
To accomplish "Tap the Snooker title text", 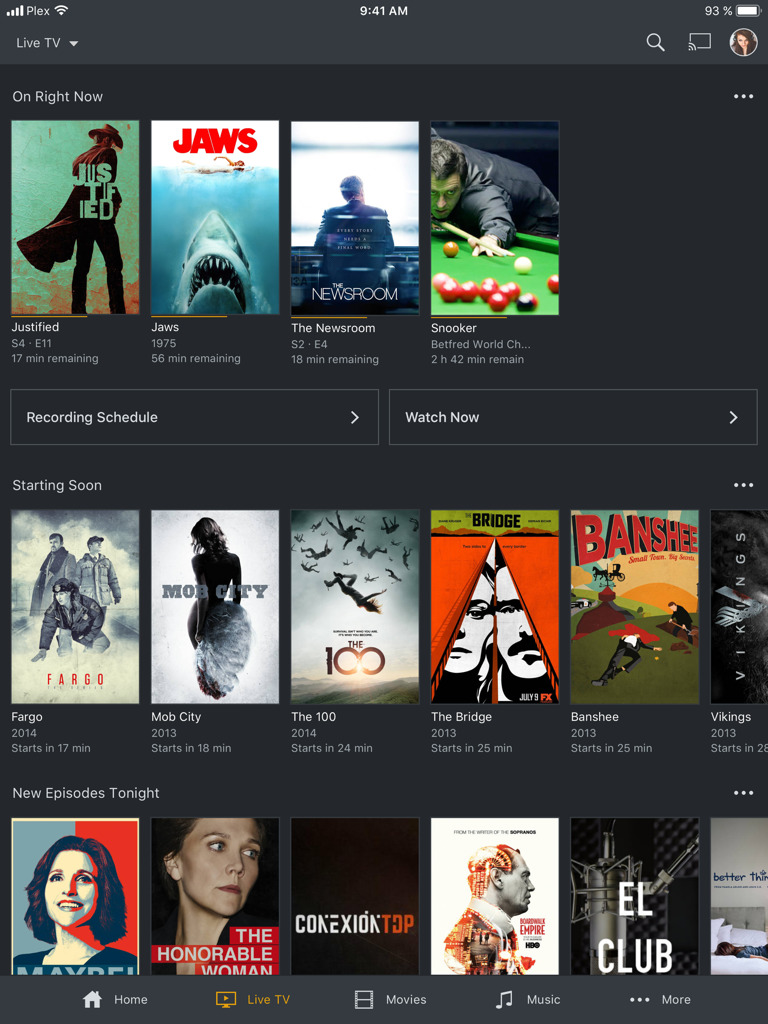I will (x=454, y=328).
